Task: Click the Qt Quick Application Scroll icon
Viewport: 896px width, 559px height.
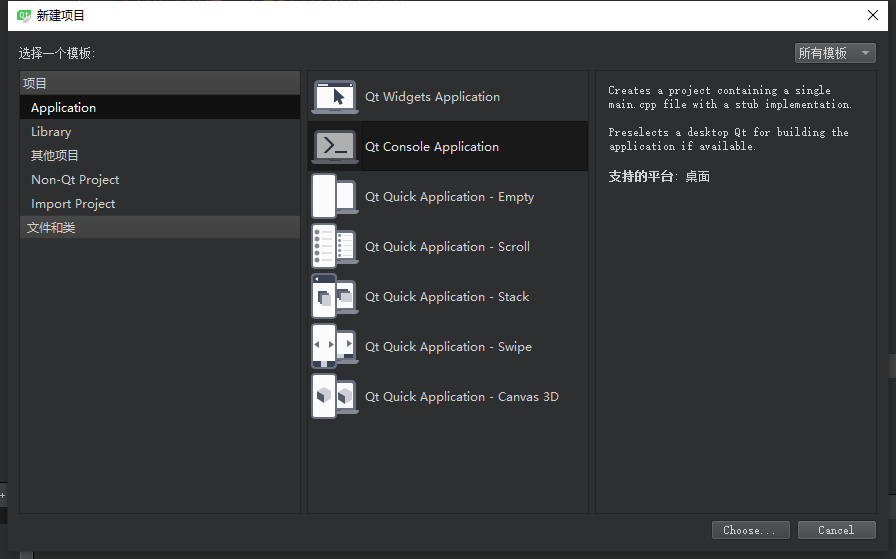Action: coord(335,246)
